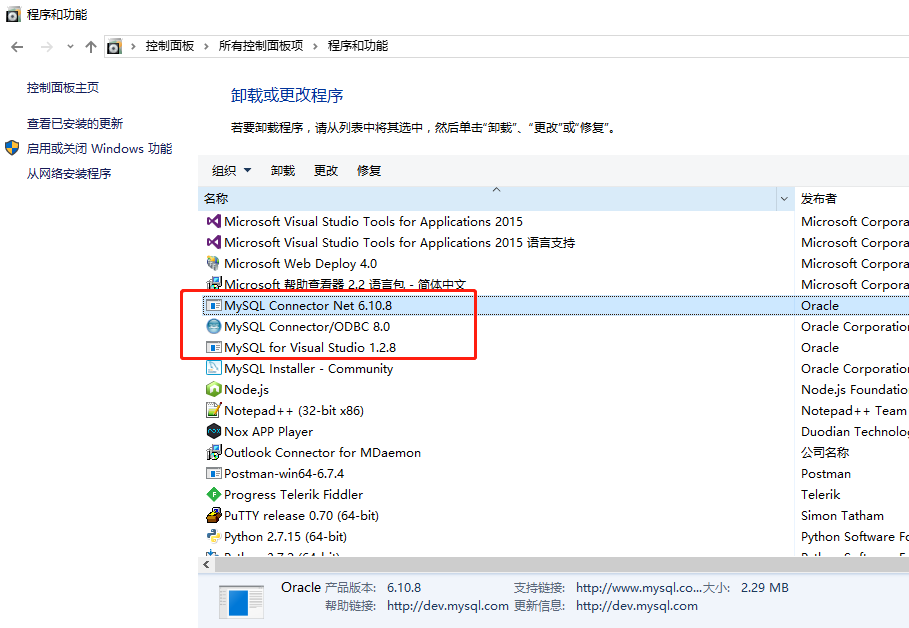Click the Postman-win64-6.7.4 icon
The height and width of the screenshot is (628, 909).
(x=214, y=473)
